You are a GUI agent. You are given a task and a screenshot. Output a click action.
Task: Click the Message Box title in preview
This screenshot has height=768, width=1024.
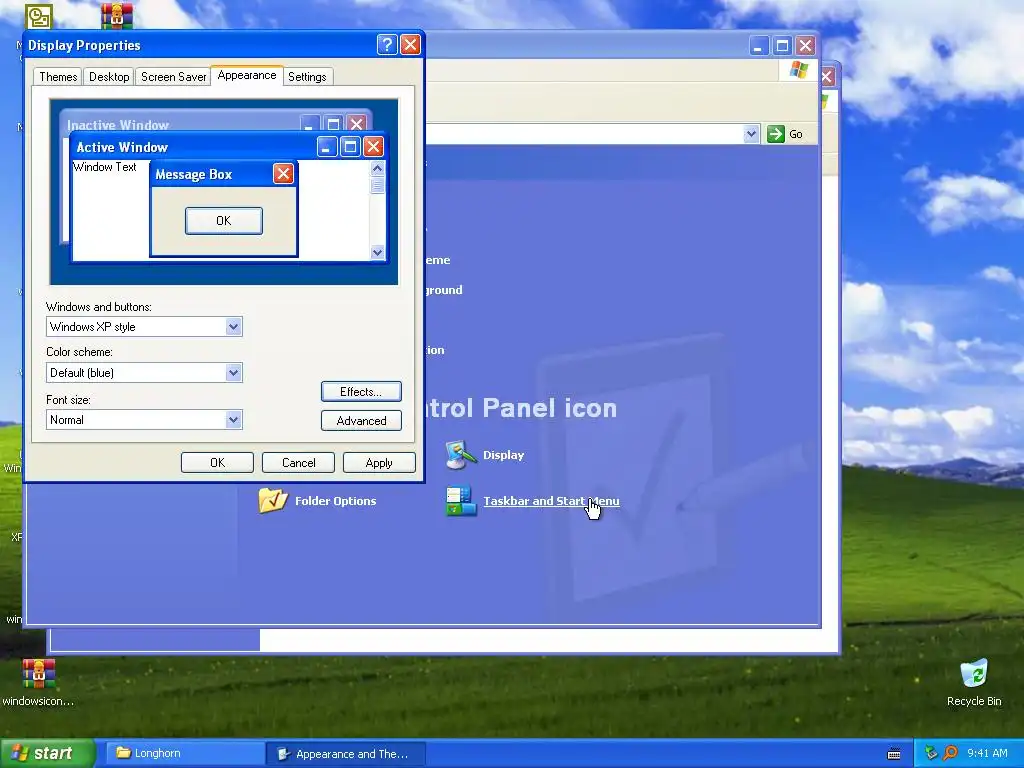(193, 174)
